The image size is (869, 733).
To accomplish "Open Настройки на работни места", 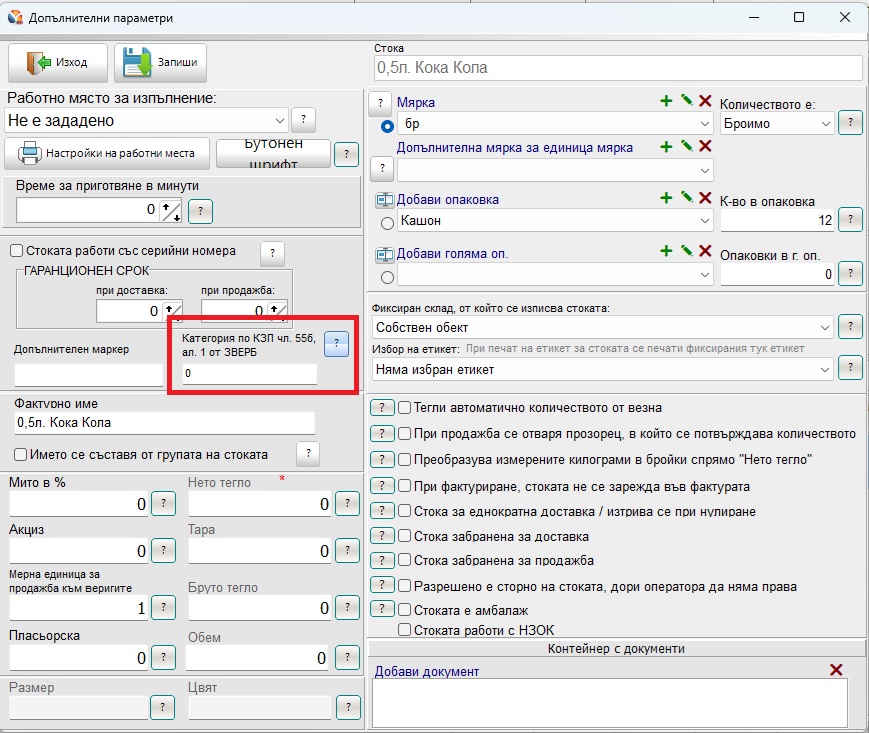I will point(108,154).
